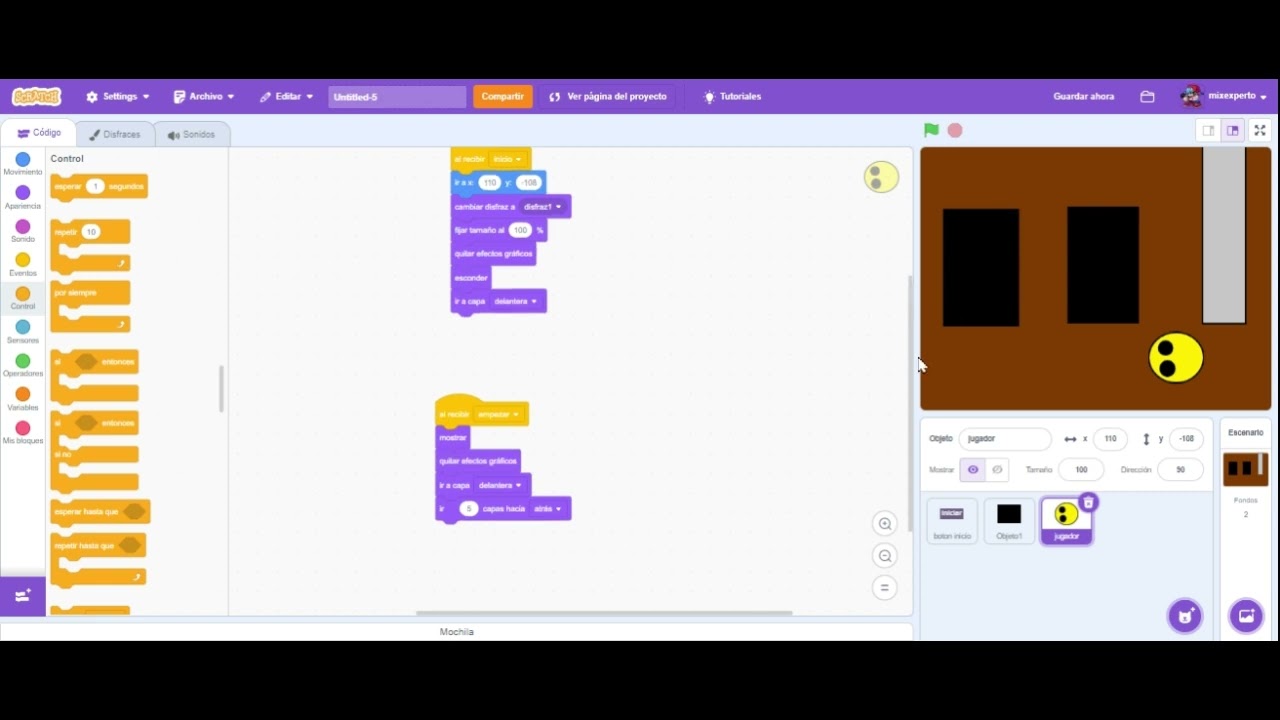Switch to small stage layout

1208,130
